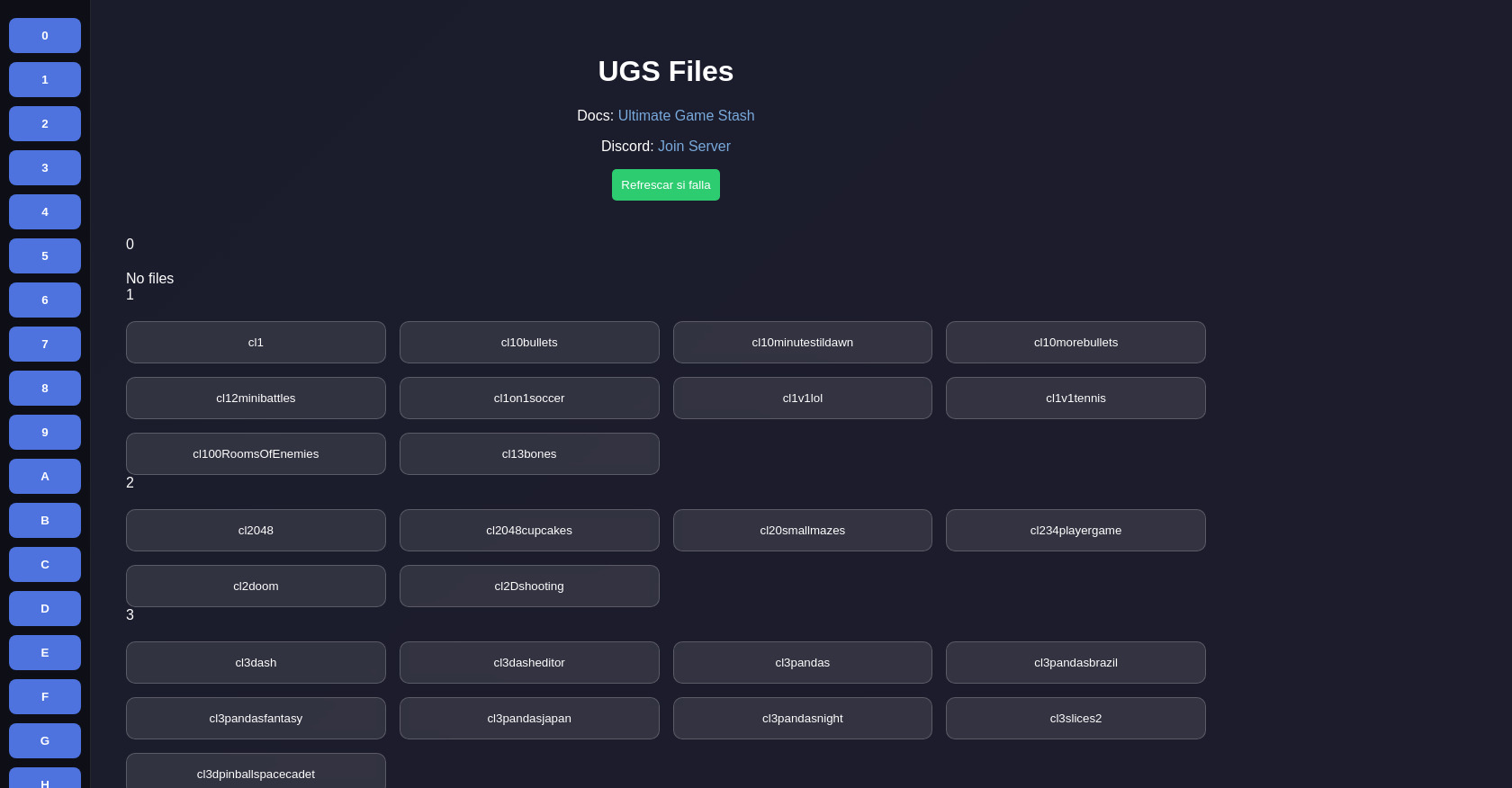This screenshot has height=788, width=1512.
Task: Launch cl3dasheditor file
Action: point(529,663)
